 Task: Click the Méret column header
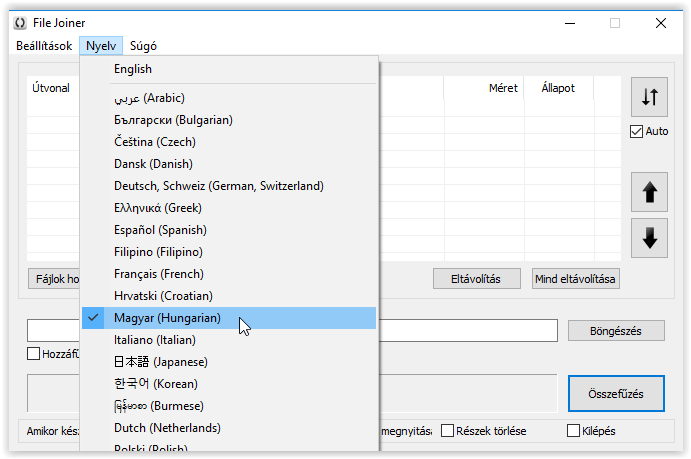point(503,88)
